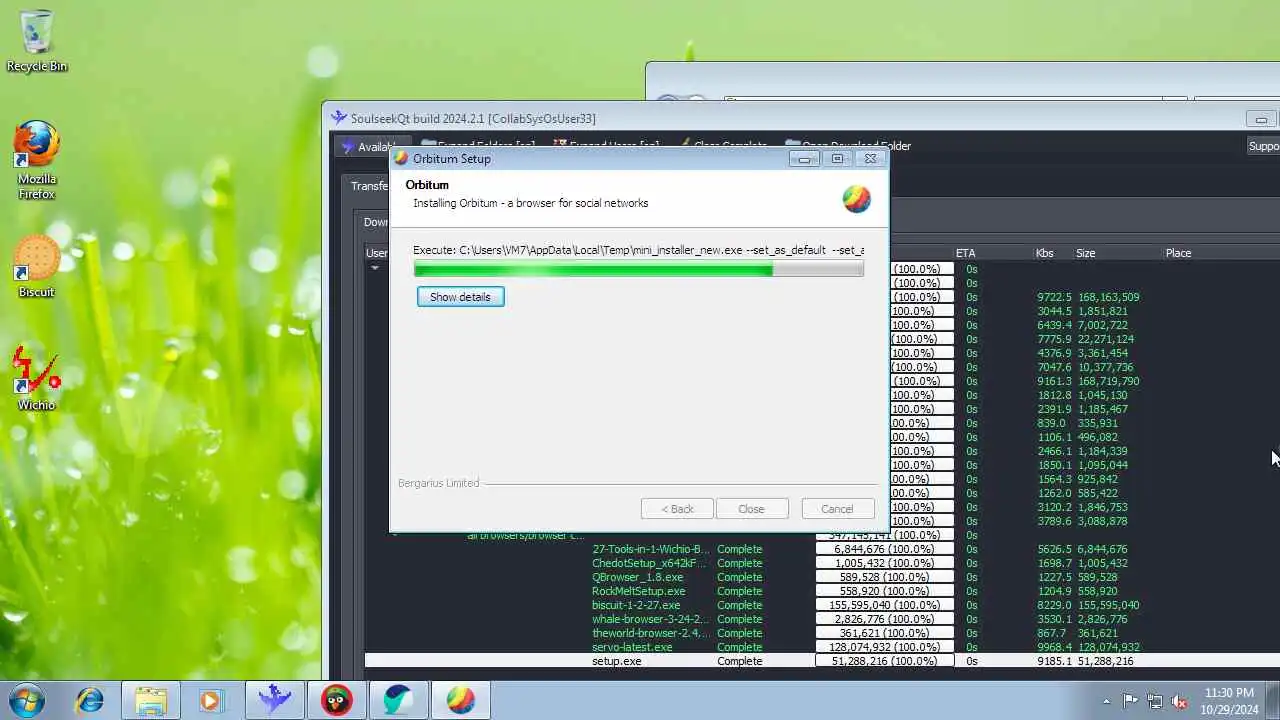Select biscuit-1-2-27.exe in downloads
Viewport: 1280px width, 720px height.
click(636, 605)
